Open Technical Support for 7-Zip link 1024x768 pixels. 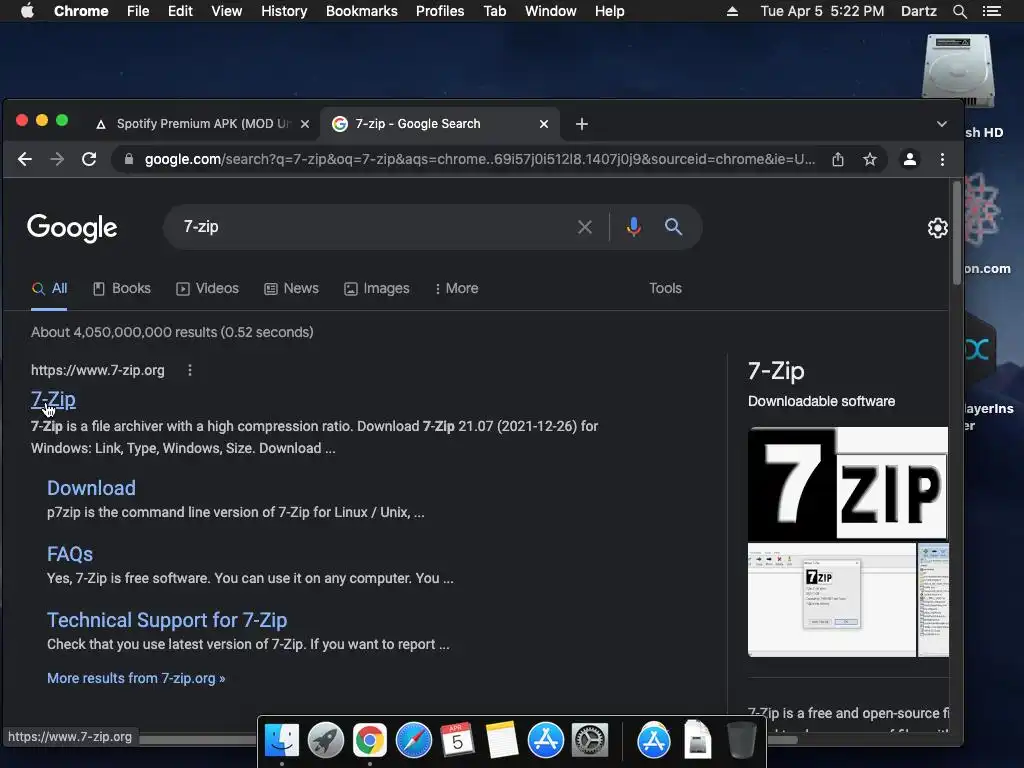pos(167,620)
